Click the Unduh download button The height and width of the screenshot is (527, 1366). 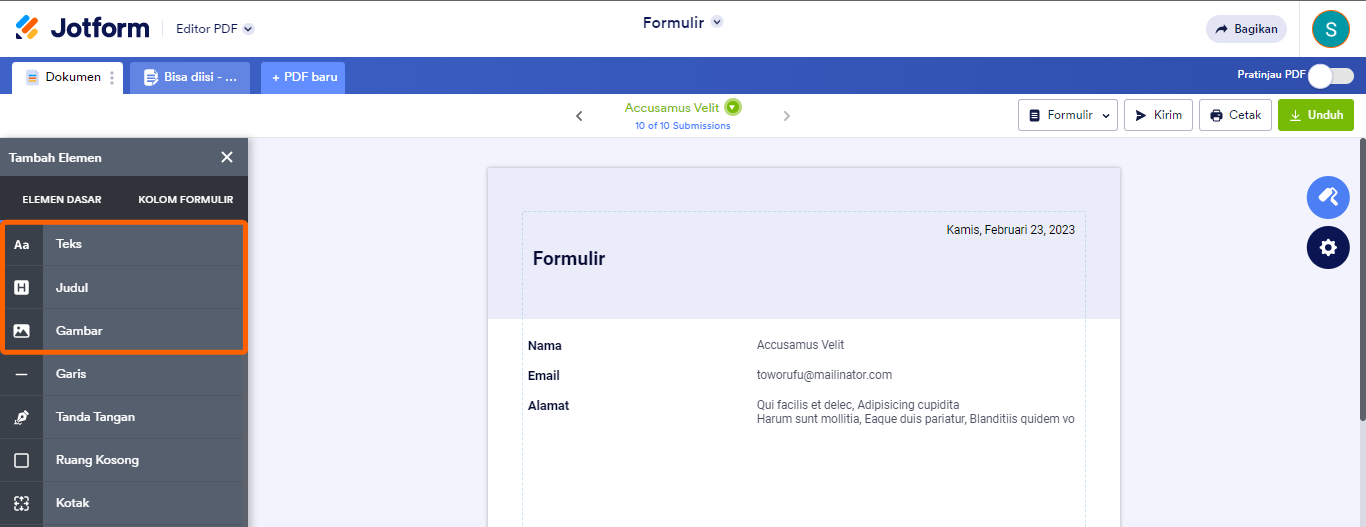[x=1315, y=115]
